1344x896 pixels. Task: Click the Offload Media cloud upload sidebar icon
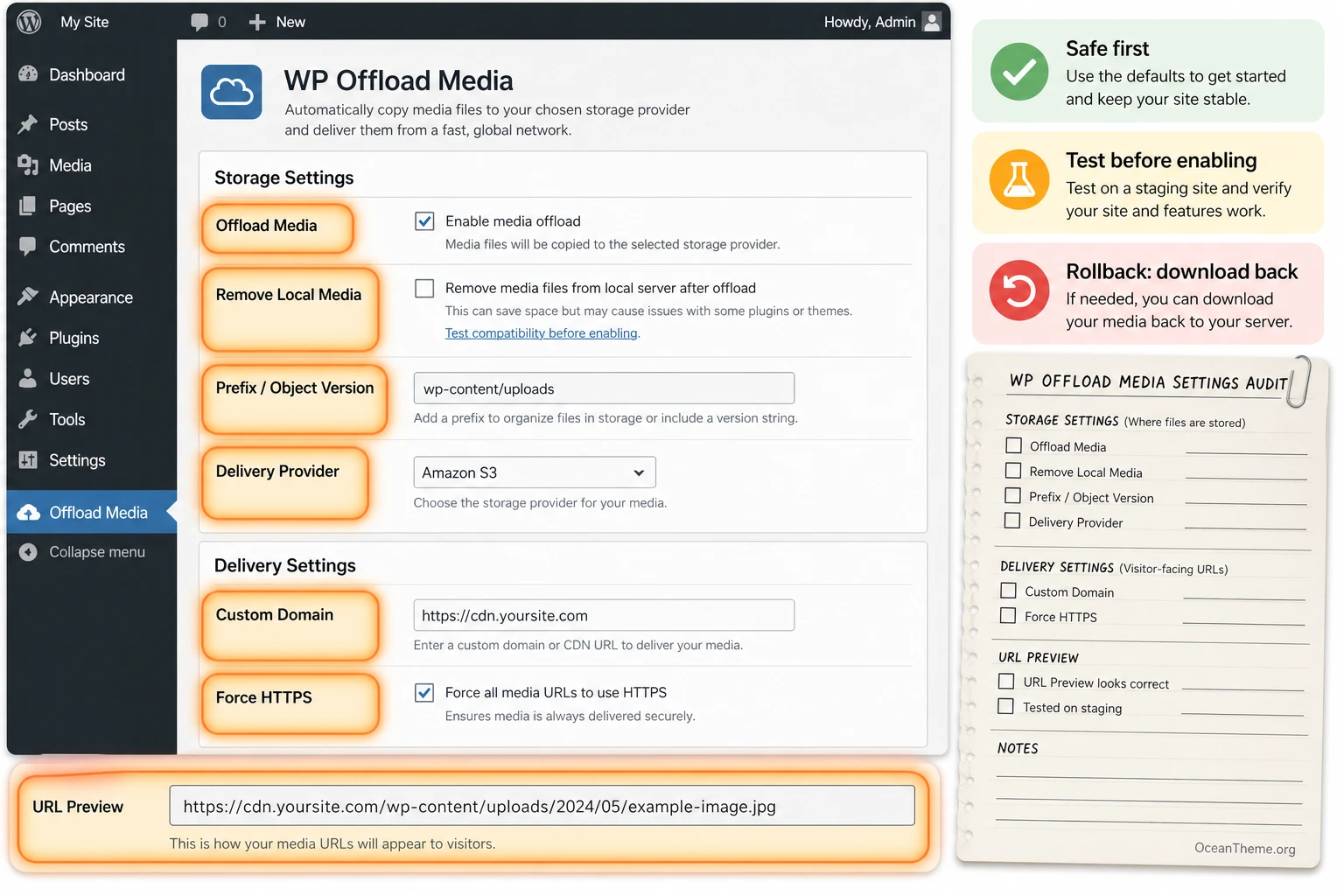point(28,513)
